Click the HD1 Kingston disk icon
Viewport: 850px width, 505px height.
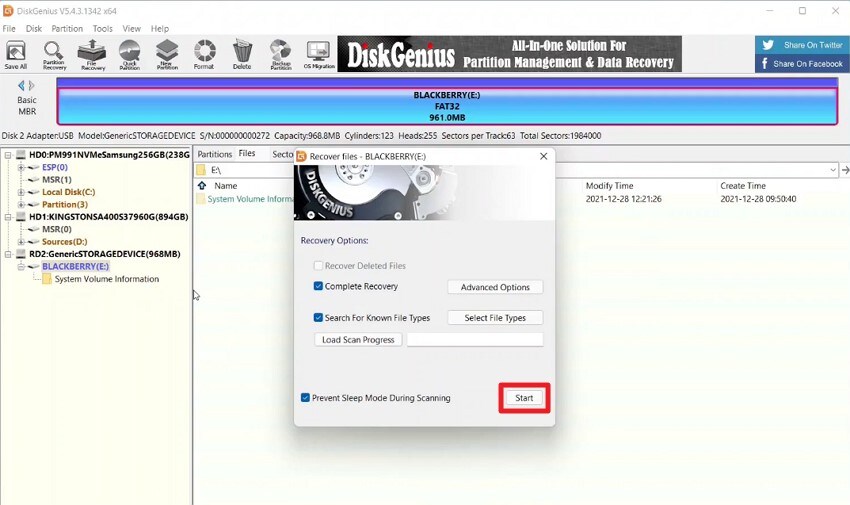21,217
